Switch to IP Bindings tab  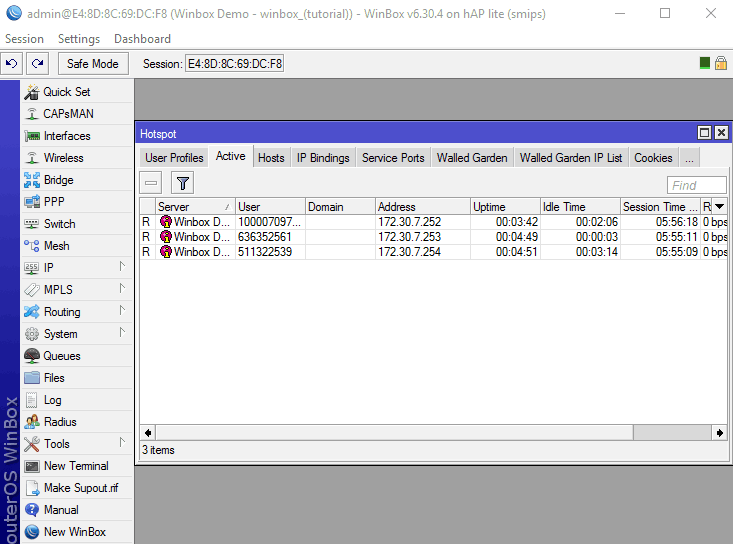[x=323, y=158]
